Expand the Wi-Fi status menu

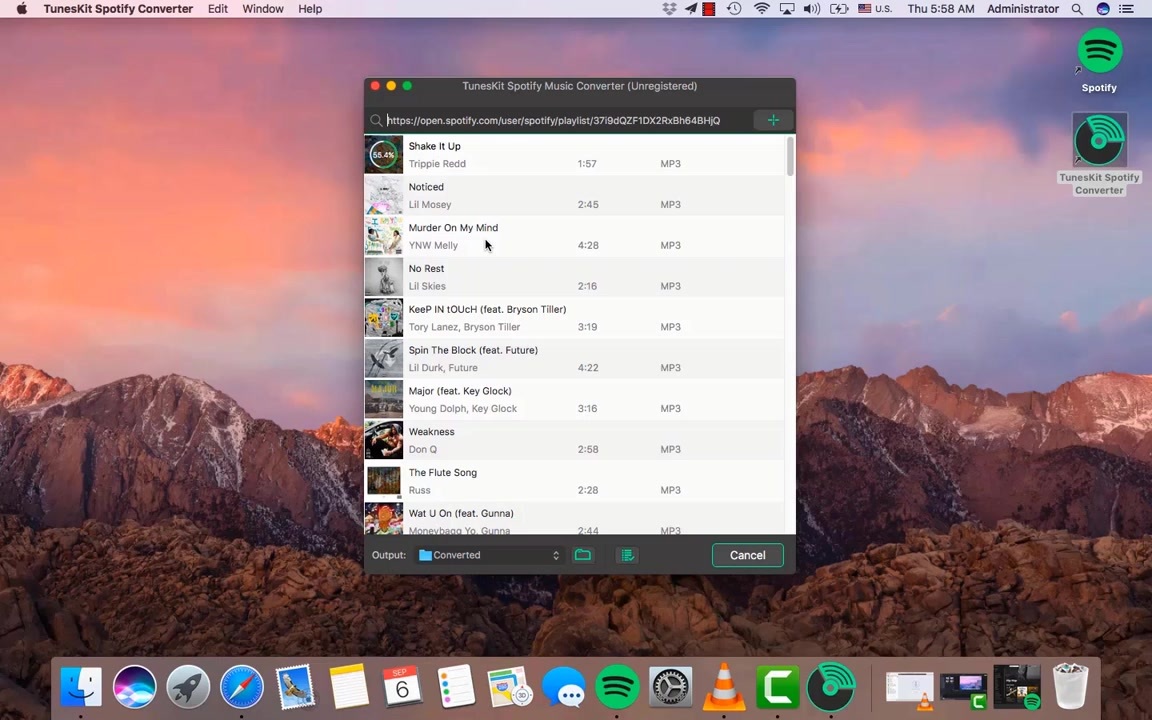(762, 9)
